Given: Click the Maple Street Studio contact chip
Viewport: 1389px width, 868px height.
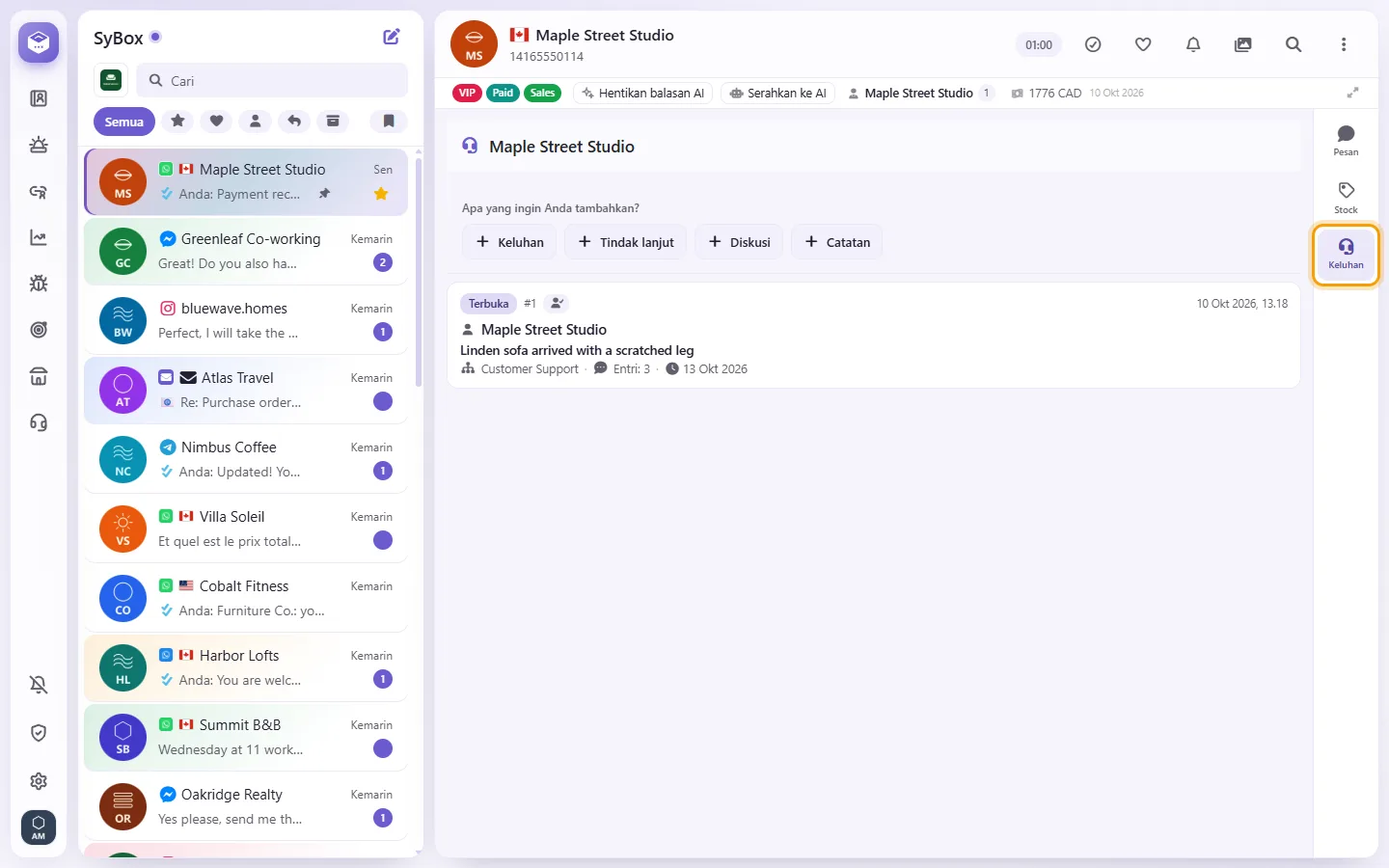Looking at the screenshot, I should pyautogui.click(x=920, y=93).
